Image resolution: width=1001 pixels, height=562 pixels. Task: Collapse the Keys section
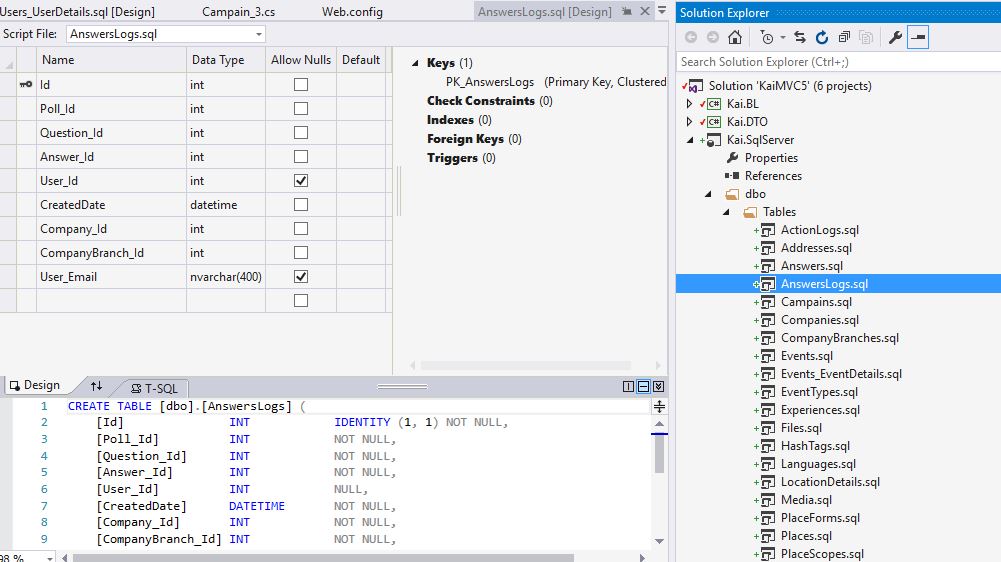415,63
